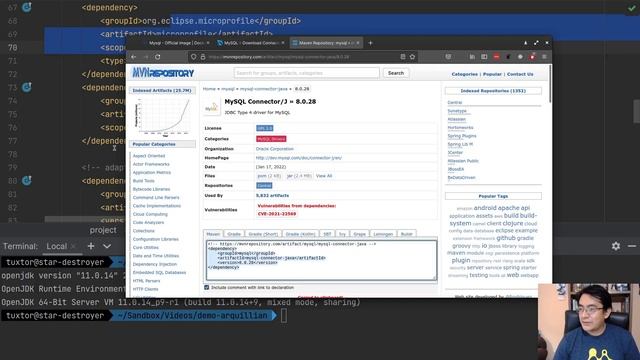Open Sonatype repository link
The height and width of the screenshot is (360, 640).
point(457,111)
